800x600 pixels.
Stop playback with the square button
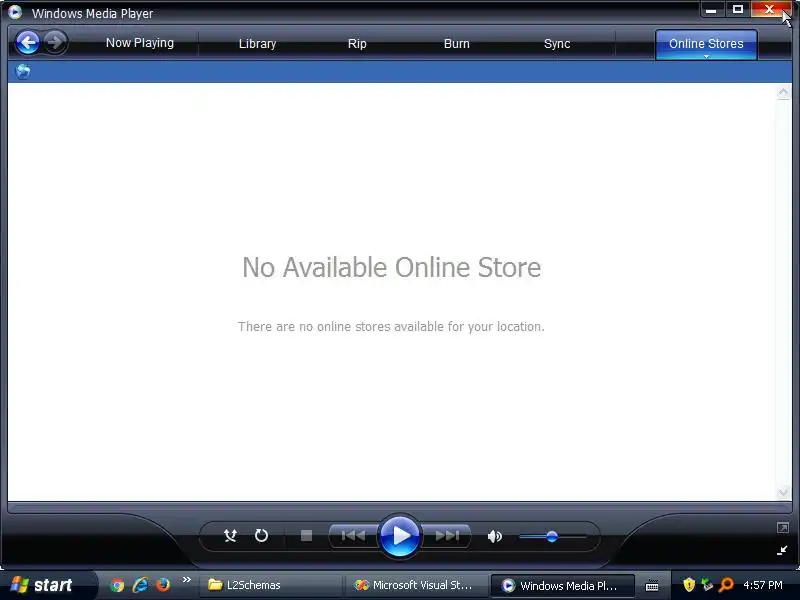tap(306, 536)
